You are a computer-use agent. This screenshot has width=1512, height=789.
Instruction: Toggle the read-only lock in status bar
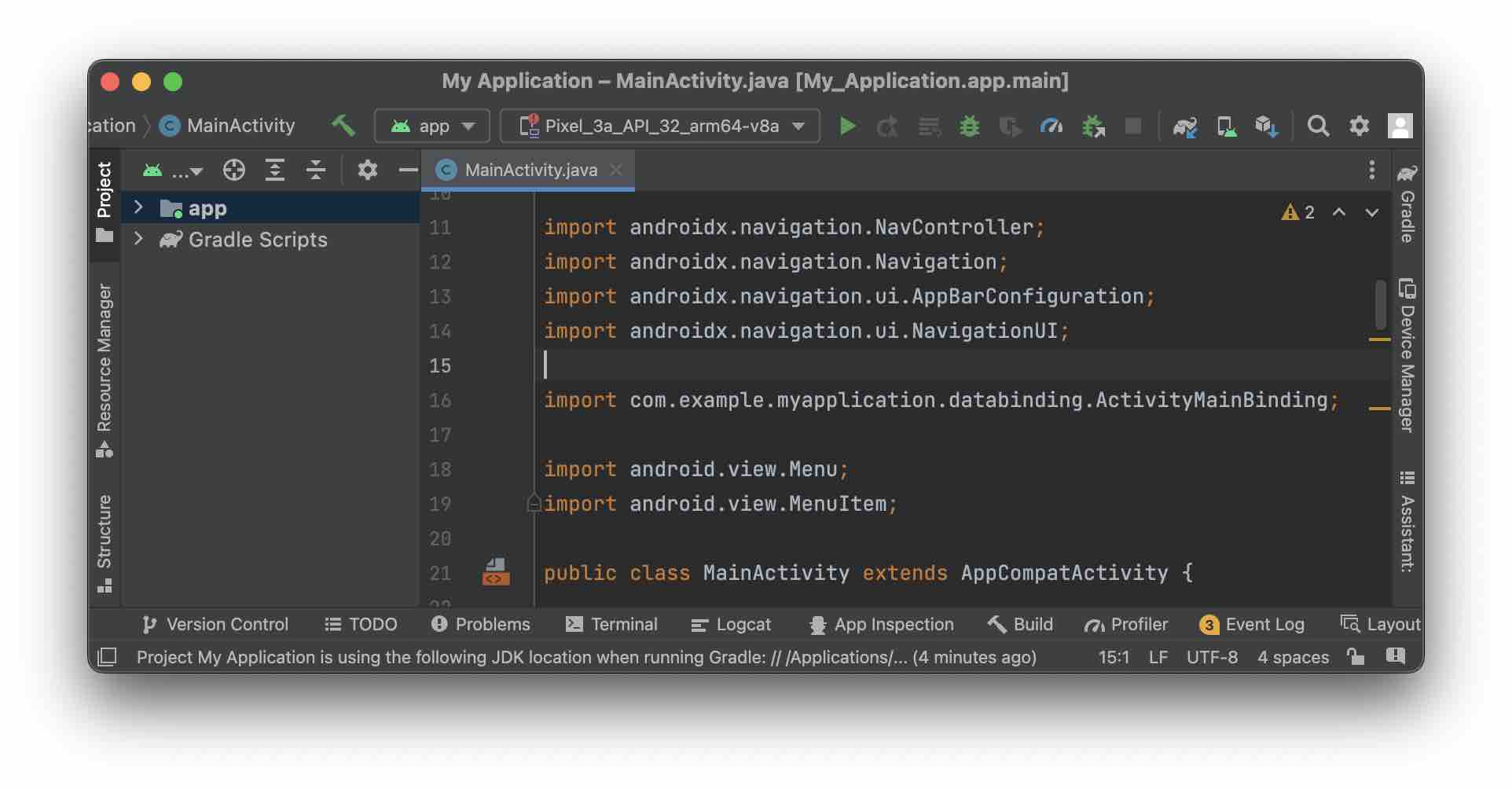click(1357, 657)
